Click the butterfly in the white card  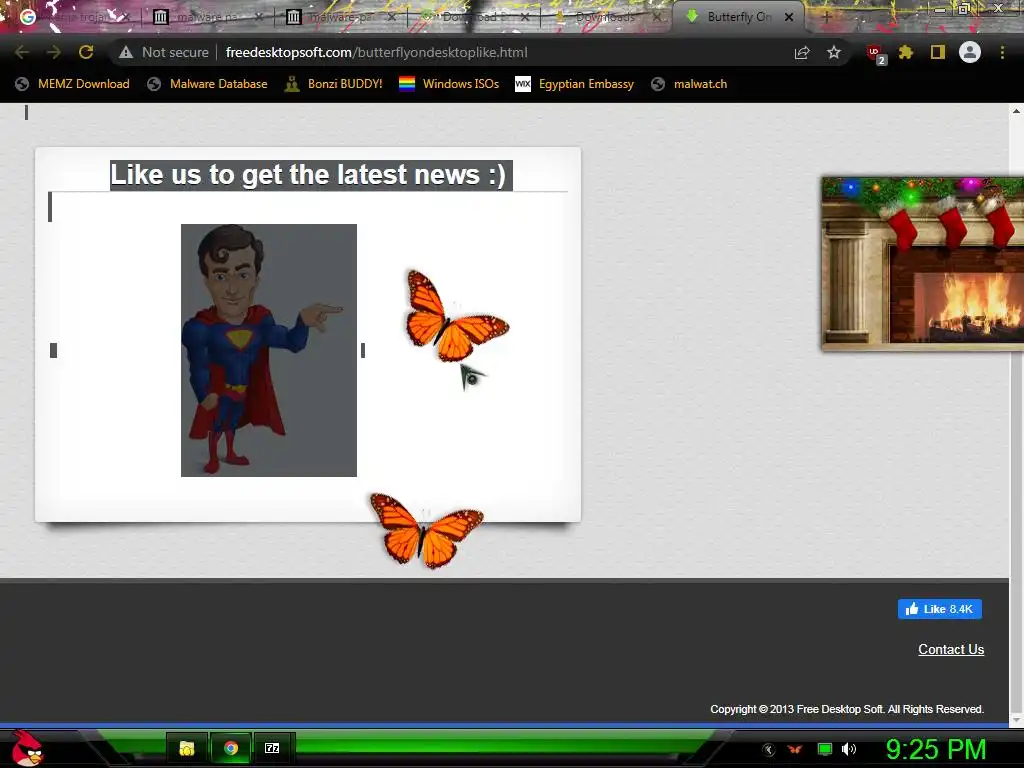(456, 316)
